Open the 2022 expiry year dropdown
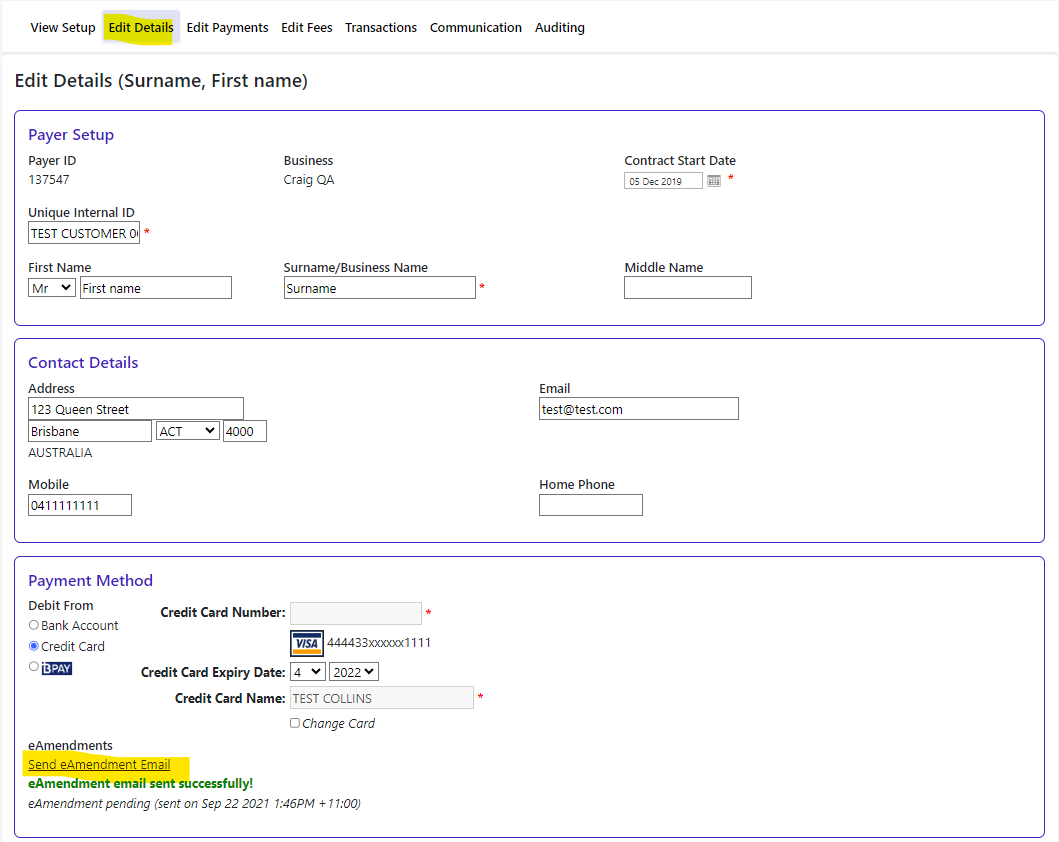Screen dimensions: 1059x842 [x=354, y=672]
